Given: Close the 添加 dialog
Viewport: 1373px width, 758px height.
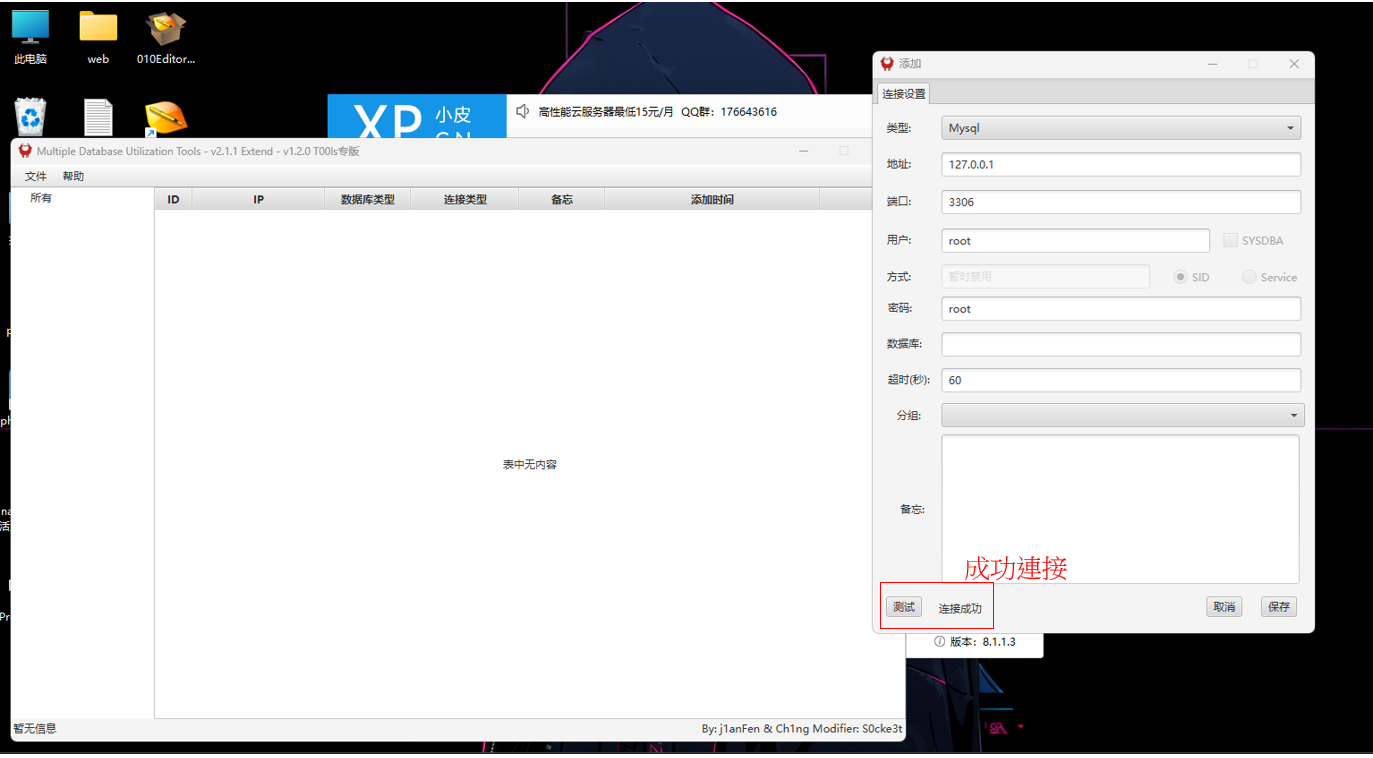Looking at the screenshot, I should pos(1294,63).
